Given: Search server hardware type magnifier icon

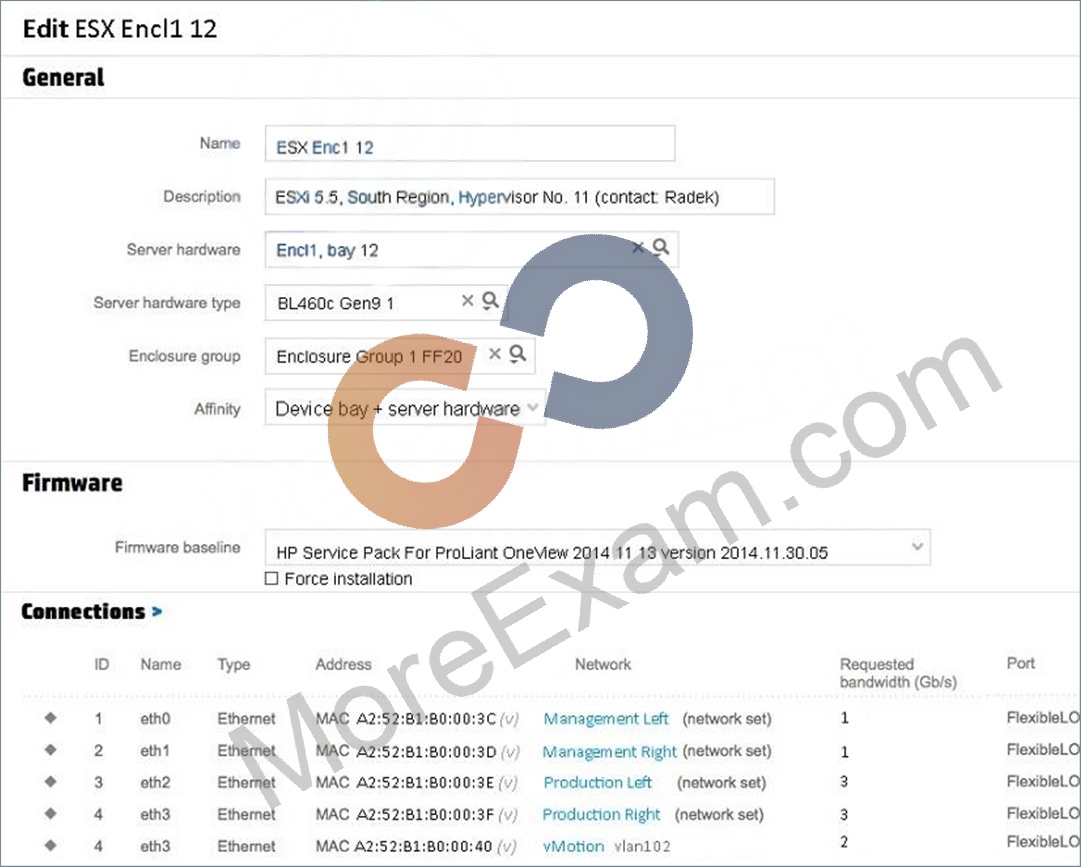Looking at the screenshot, I should tap(490, 300).
